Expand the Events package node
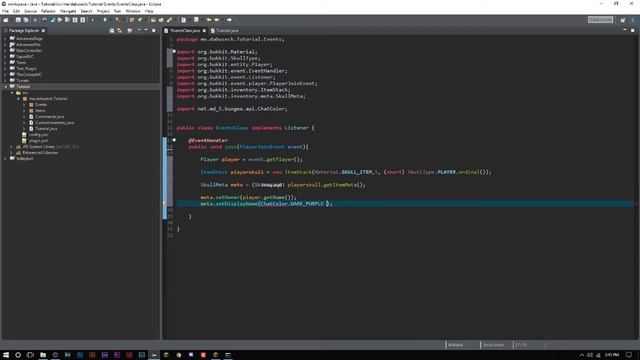This screenshot has width=640, height=360. [24, 105]
